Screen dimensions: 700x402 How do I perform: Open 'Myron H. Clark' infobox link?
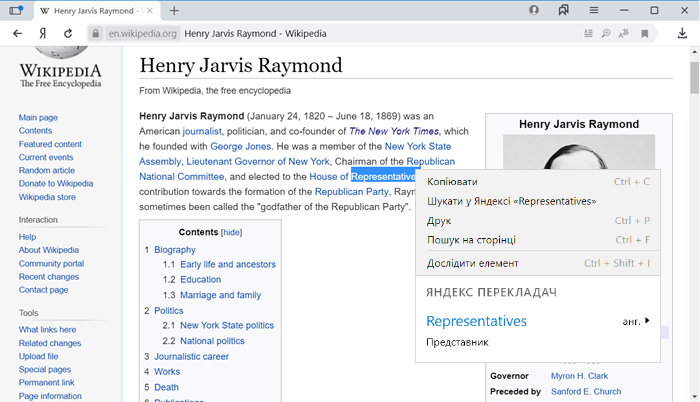[x=579, y=376]
